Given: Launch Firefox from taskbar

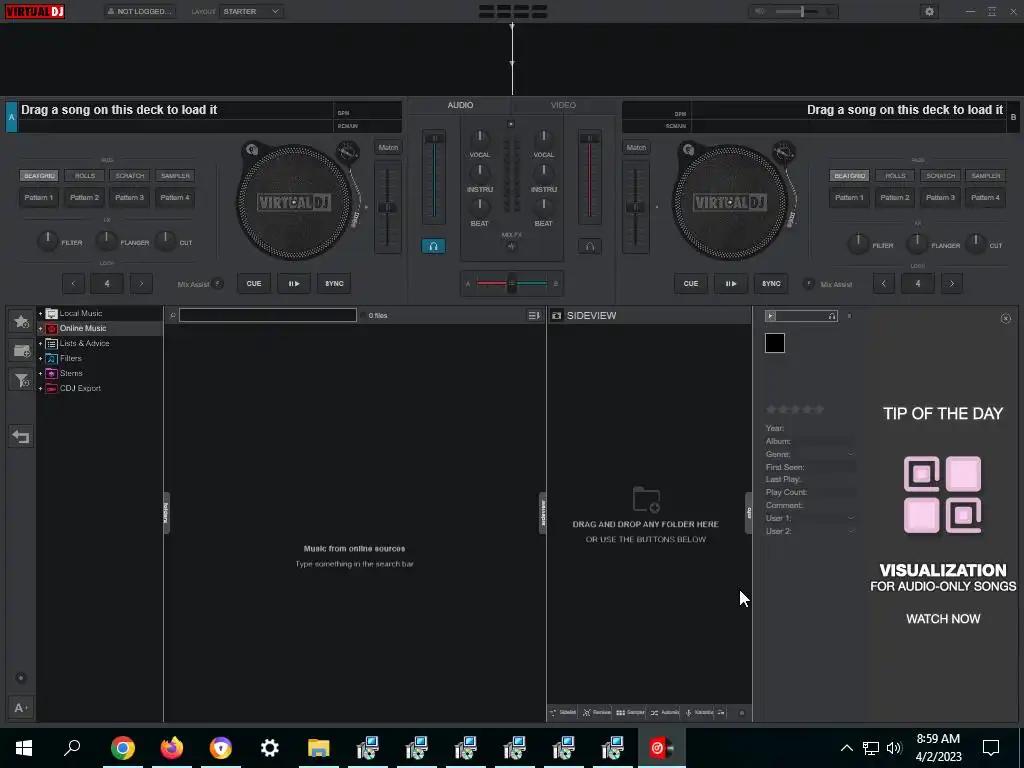Looking at the screenshot, I should pyautogui.click(x=172, y=747).
